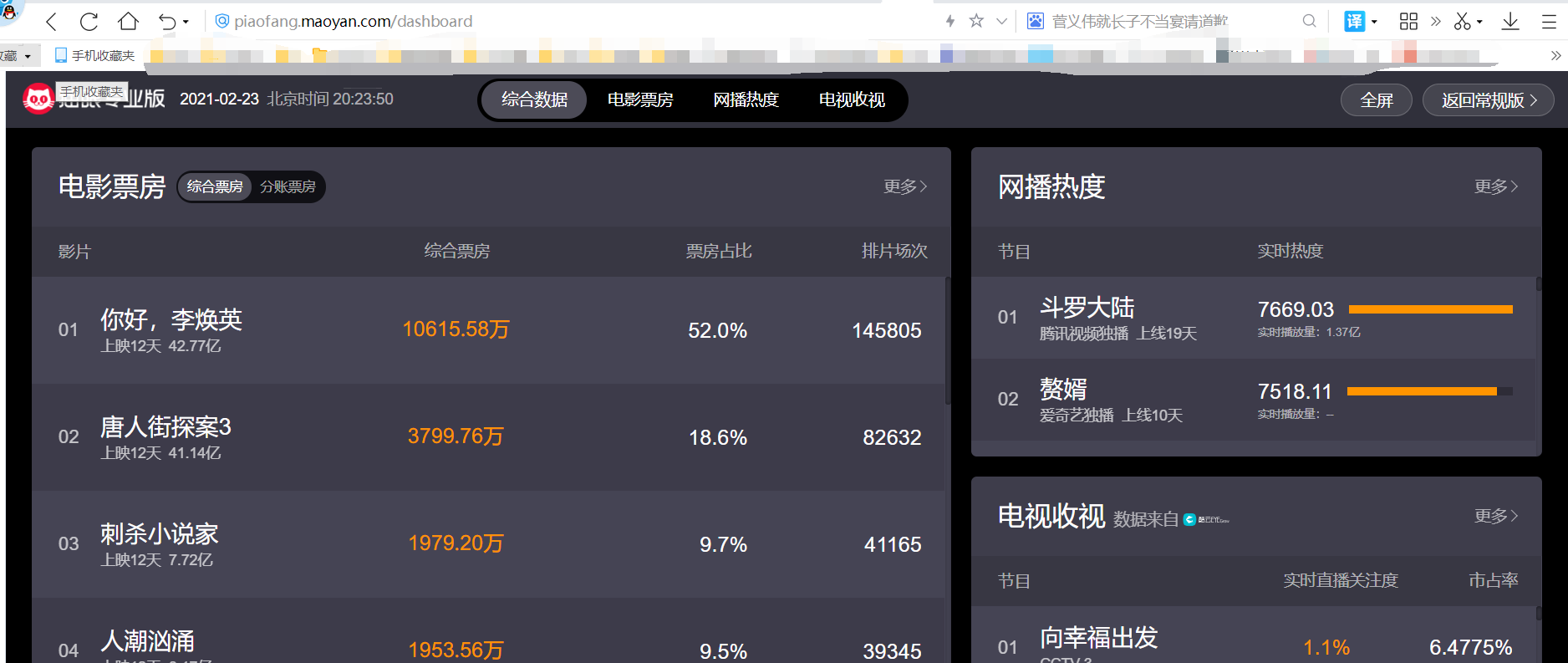The width and height of the screenshot is (1568, 663).
Task: Click the browser back arrow
Action: pos(51,22)
